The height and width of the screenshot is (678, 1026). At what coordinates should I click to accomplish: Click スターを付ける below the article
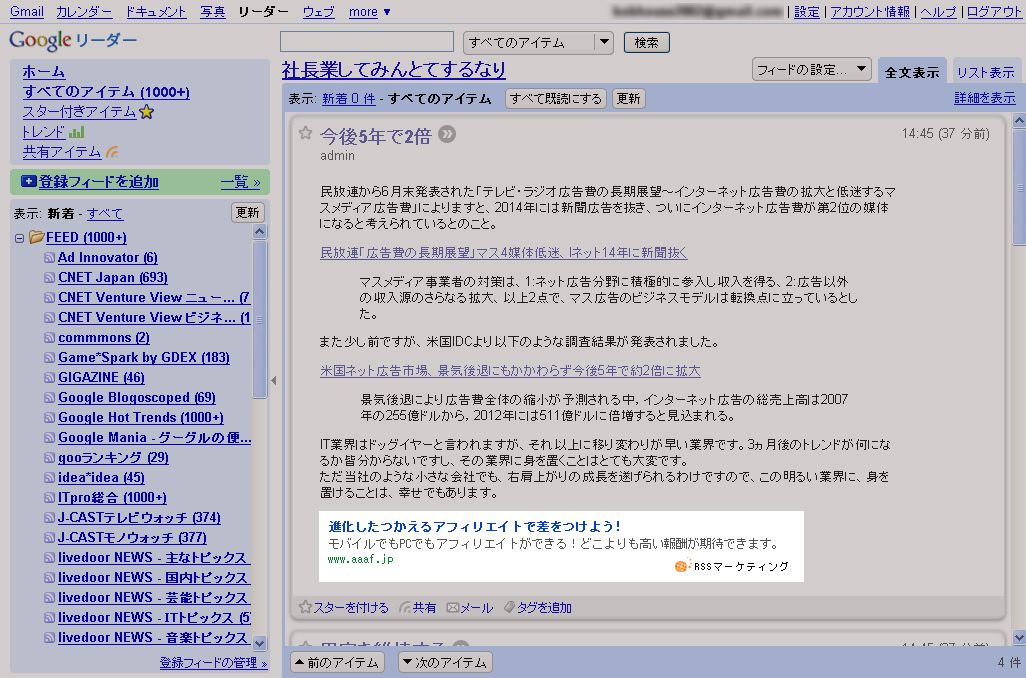[x=344, y=608]
